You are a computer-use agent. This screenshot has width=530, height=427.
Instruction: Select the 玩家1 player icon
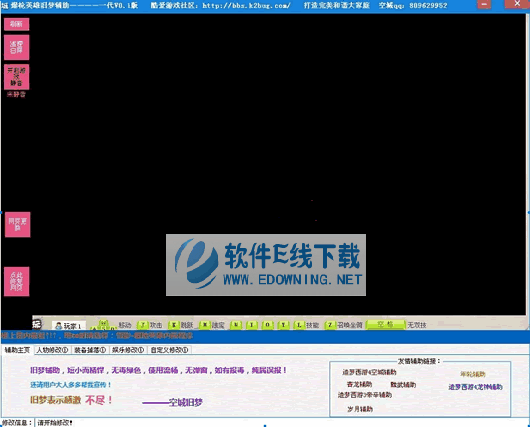tap(68, 326)
